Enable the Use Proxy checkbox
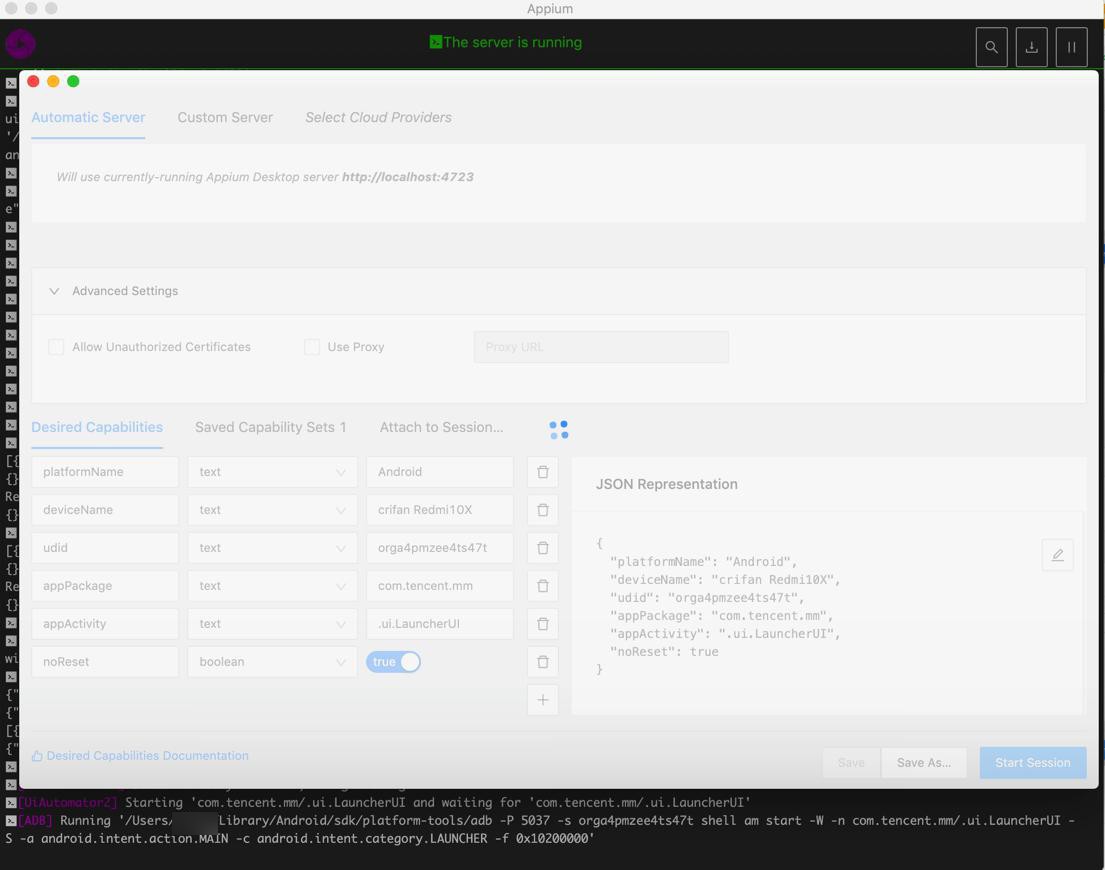Viewport: 1105px width, 870px height. [311, 347]
